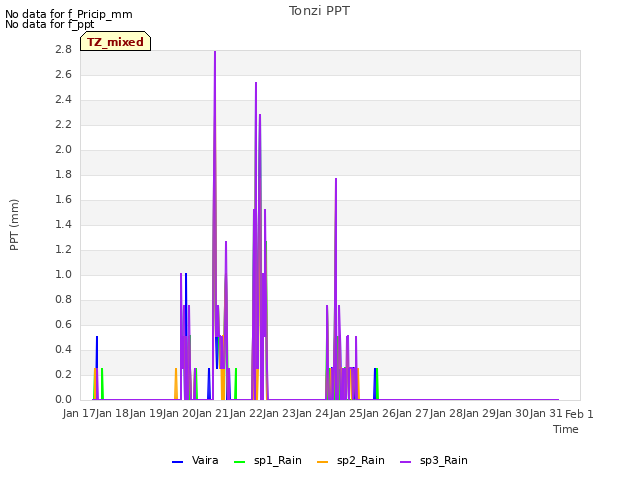Click the Feb 1 x-axis tick label

click(x=579, y=414)
